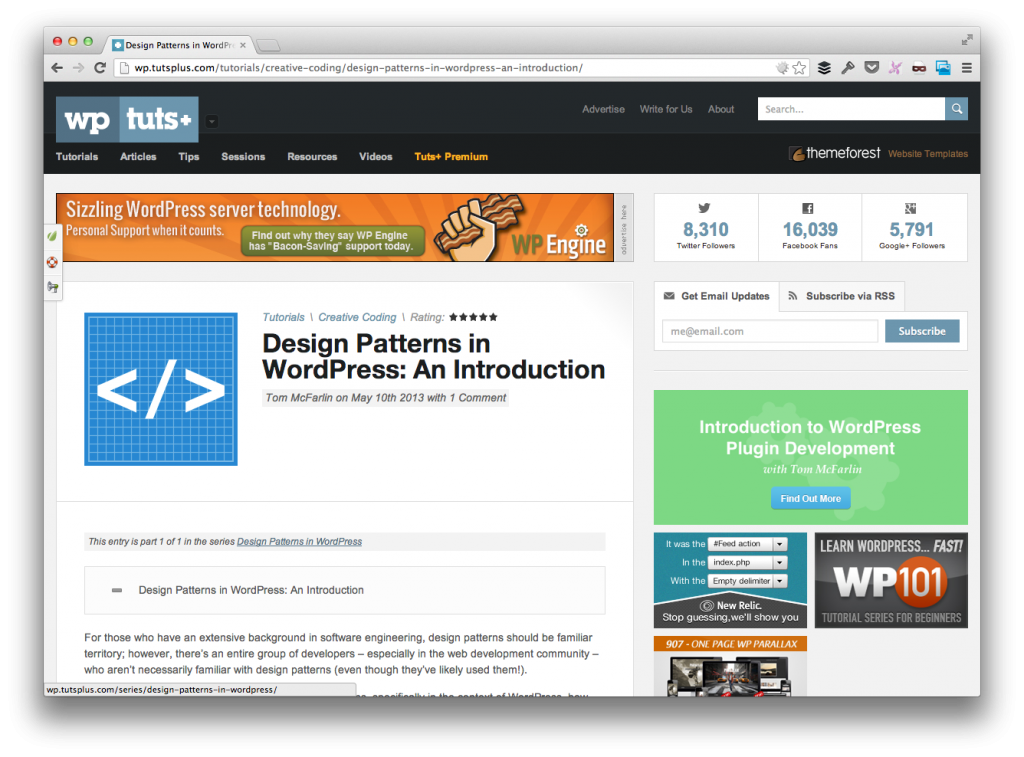Click the gear extension icon in address bar

pos(782,68)
